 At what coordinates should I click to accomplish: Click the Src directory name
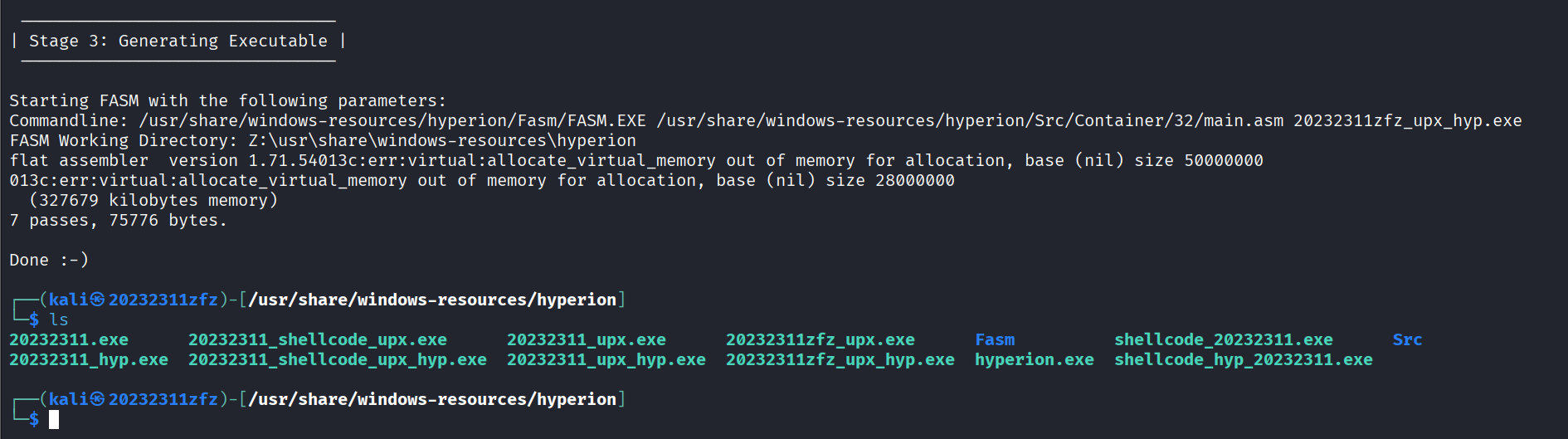(1408, 339)
